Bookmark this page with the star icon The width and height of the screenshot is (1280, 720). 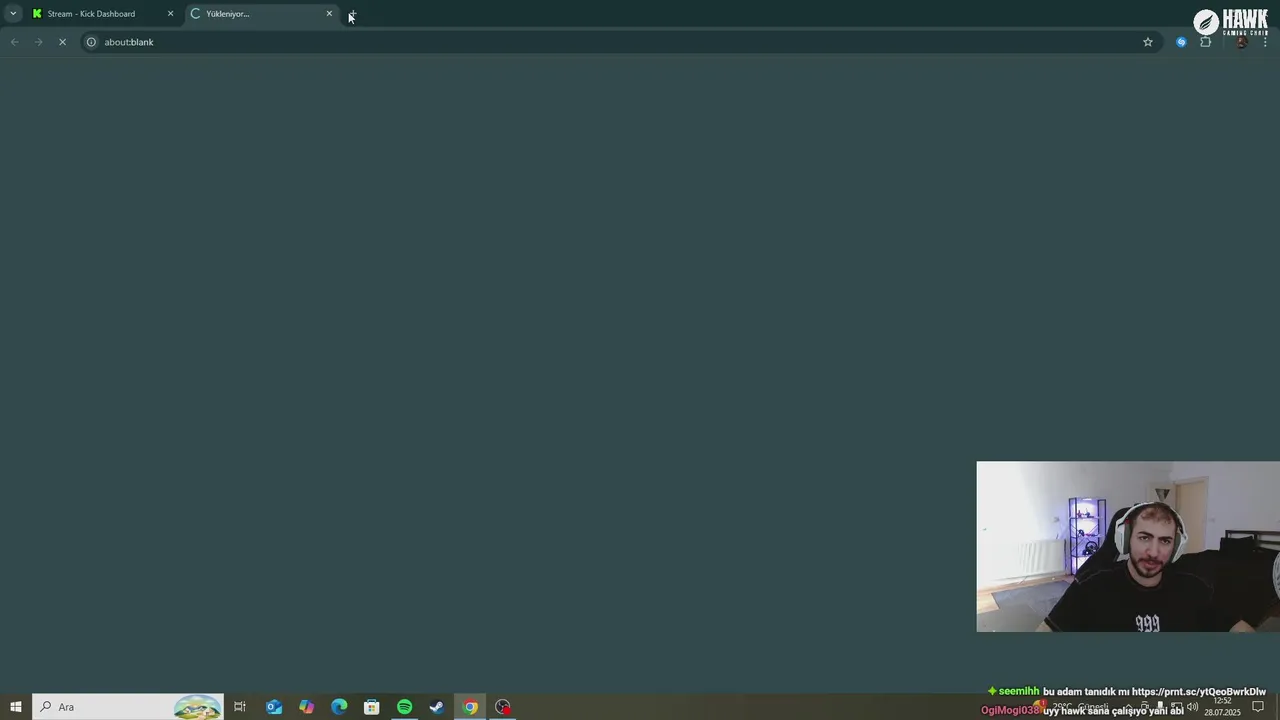[x=1148, y=42]
